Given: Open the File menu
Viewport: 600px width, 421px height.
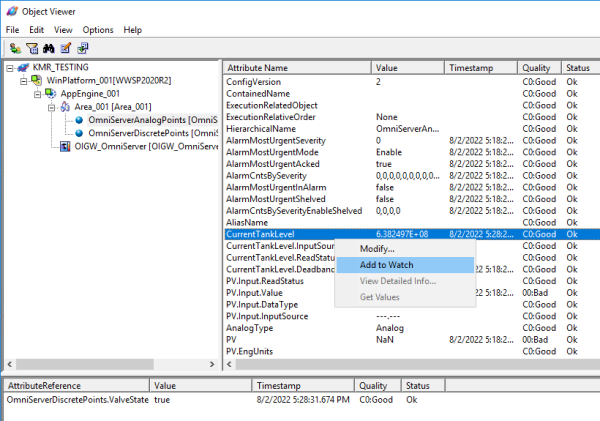Looking at the screenshot, I should pyautogui.click(x=12, y=30).
